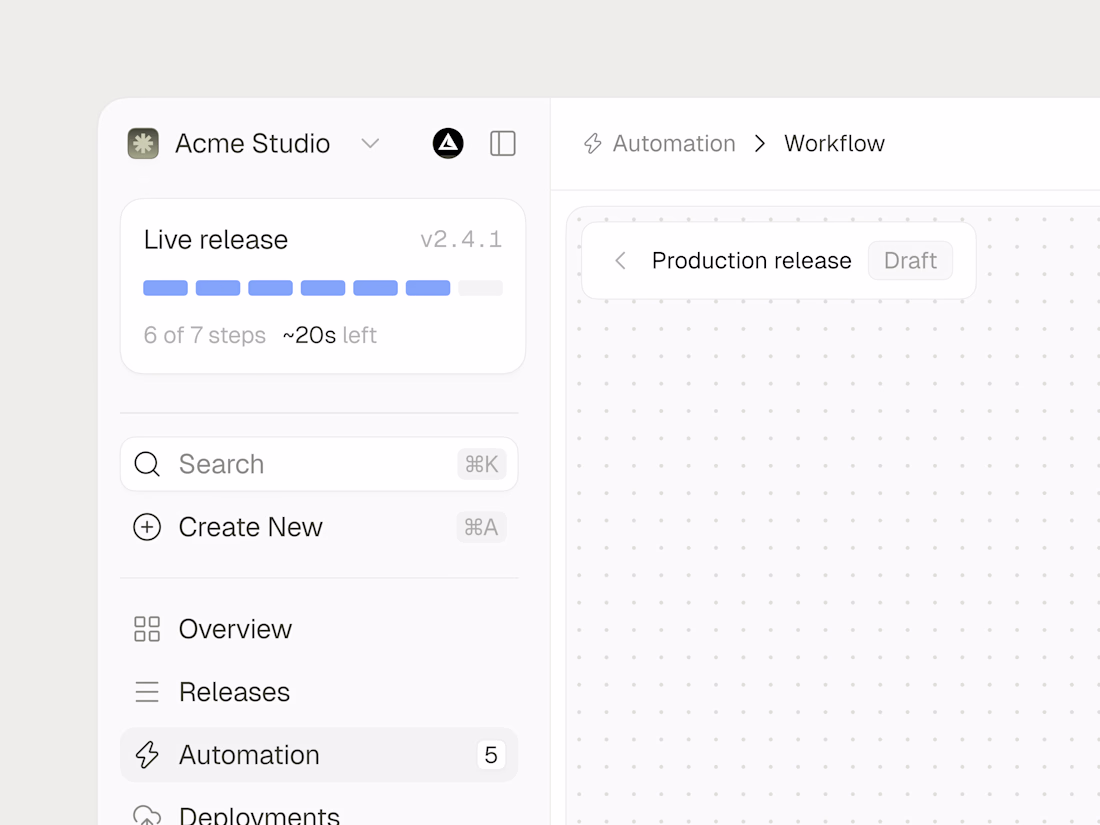The image size is (1100, 825).
Task: Click the Draft status badge
Action: [x=910, y=261]
